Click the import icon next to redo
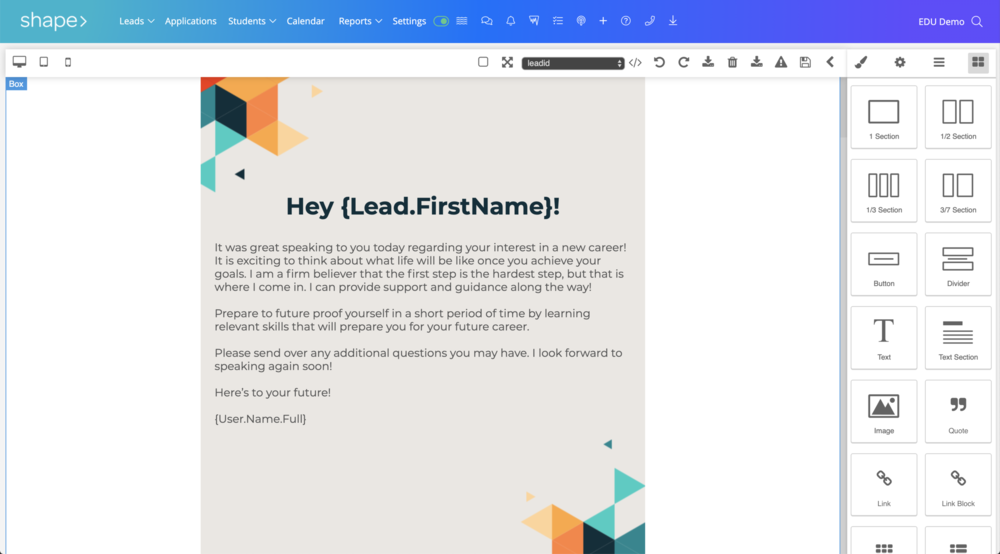The height and width of the screenshot is (554, 1000). click(x=708, y=62)
